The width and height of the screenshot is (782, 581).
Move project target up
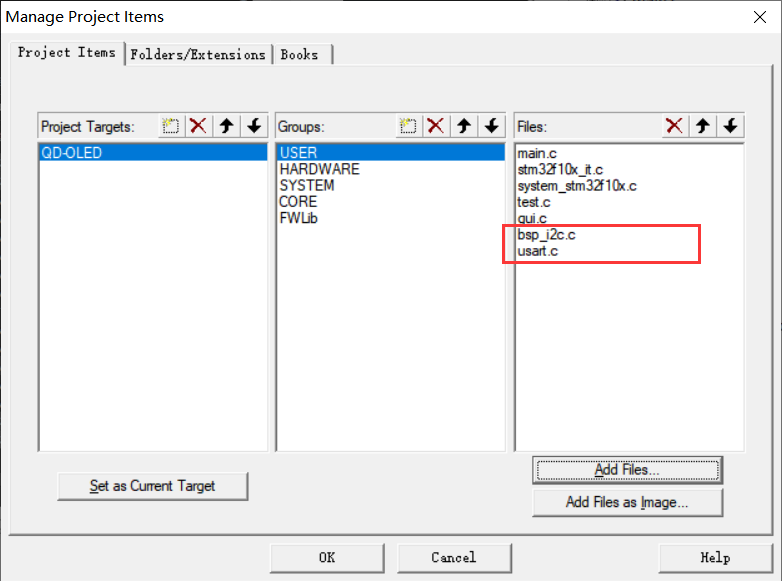pyautogui.click(x=226, y=126)
